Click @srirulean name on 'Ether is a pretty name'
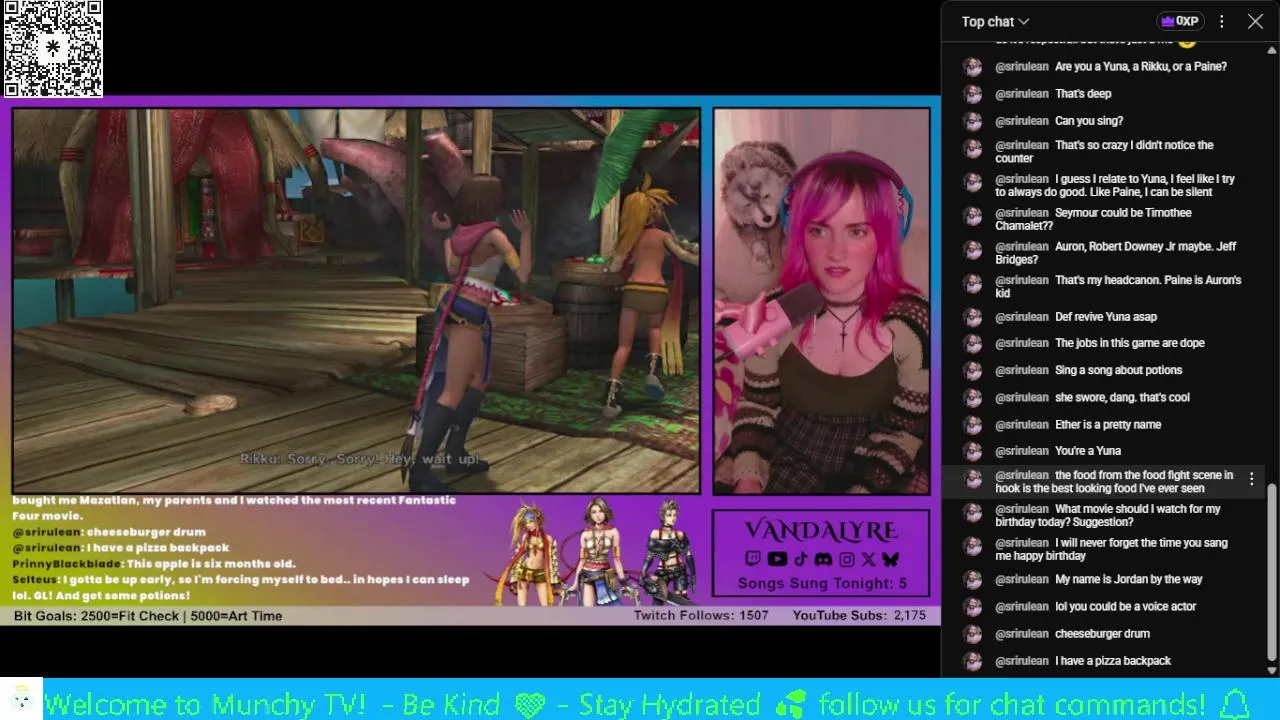 pos(1021,425)
